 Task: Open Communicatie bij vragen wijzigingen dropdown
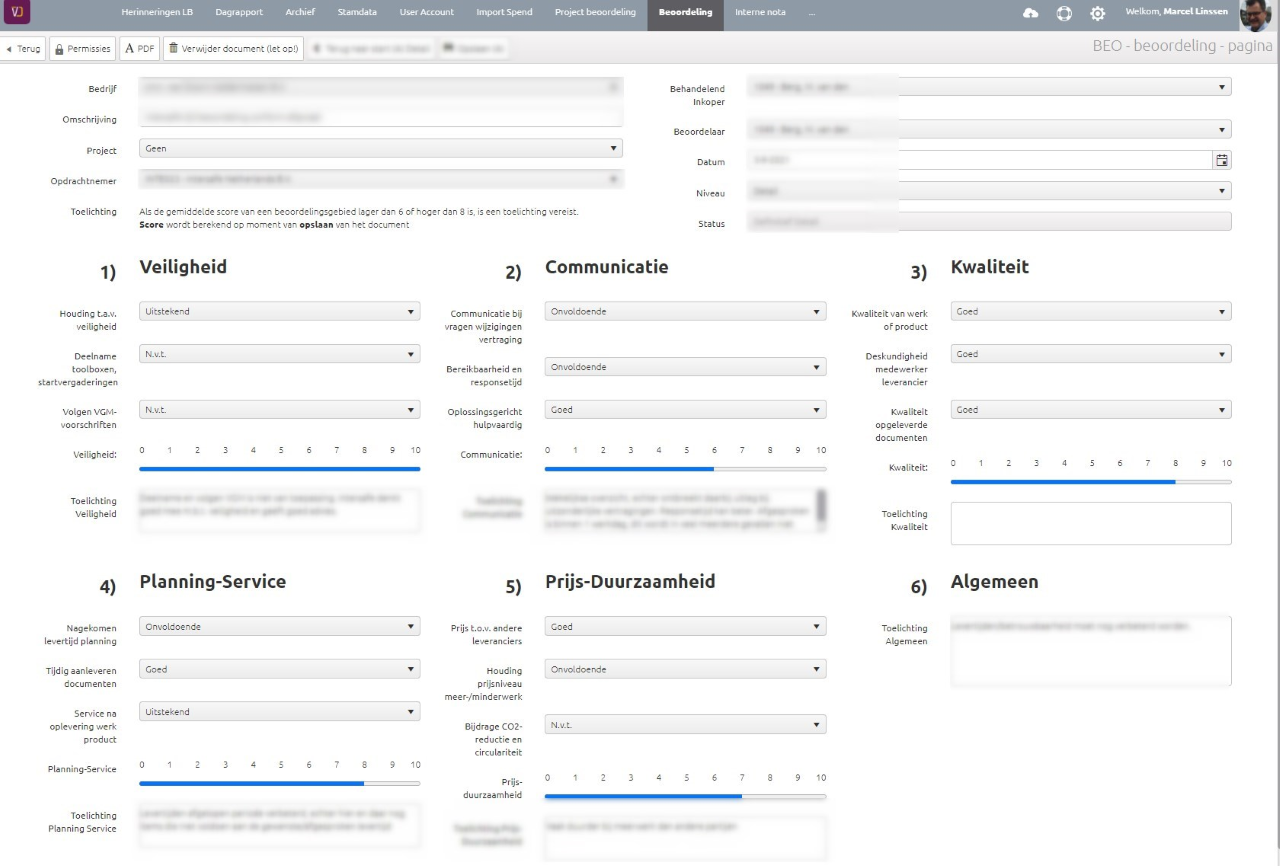point(685,311)
